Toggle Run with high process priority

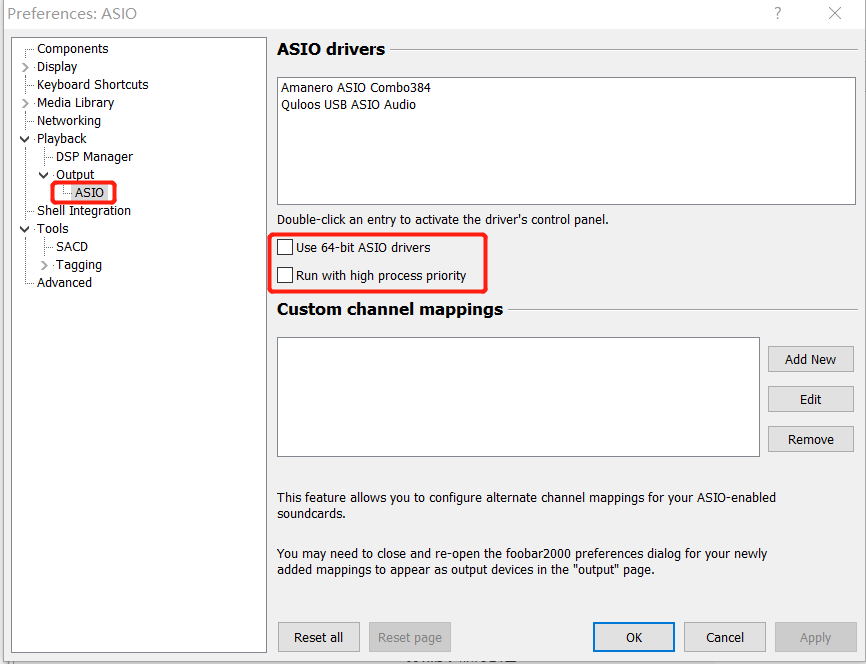coord(286,275)
